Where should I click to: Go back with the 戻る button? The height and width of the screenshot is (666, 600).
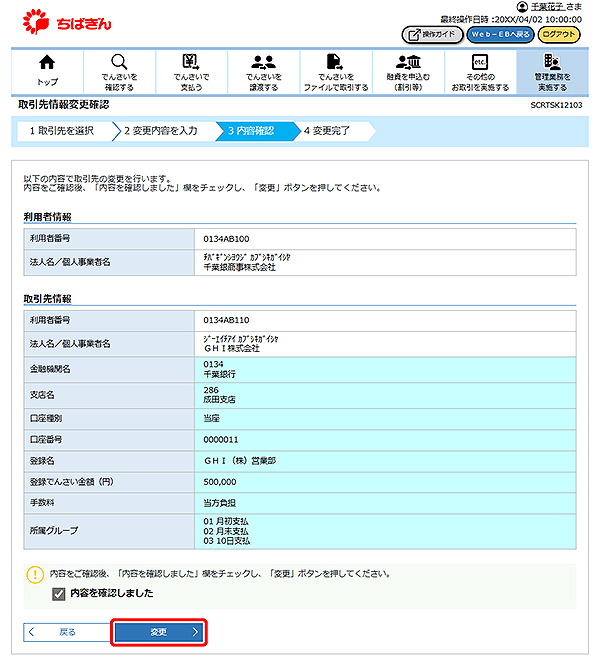67,632
